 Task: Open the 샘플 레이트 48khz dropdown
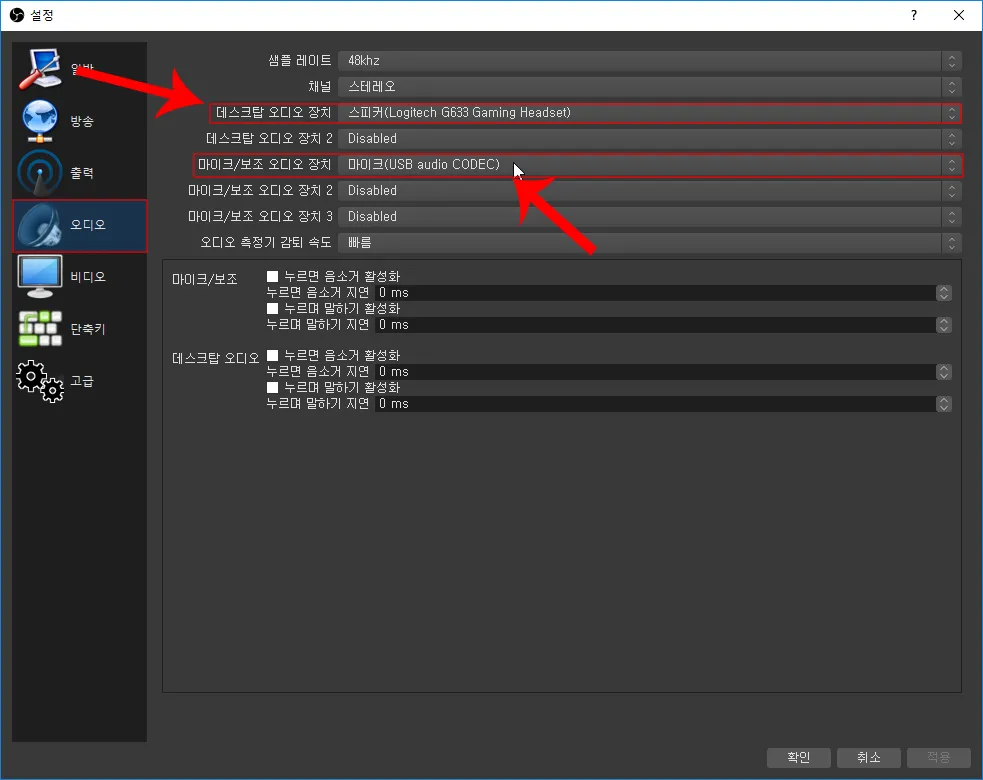point(649,61)
